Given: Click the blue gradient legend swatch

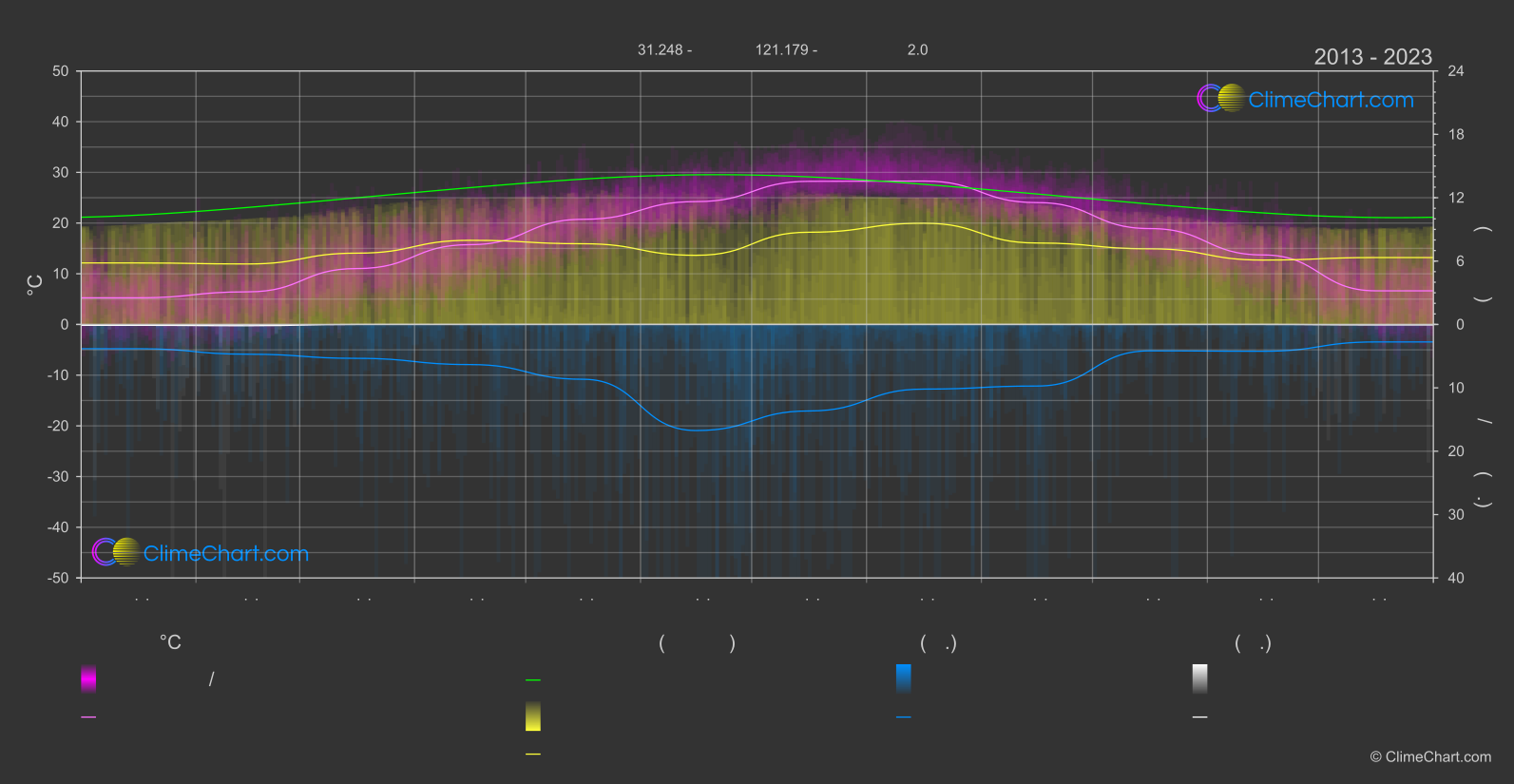Looking at the screenshot, I should click(904, 679).
